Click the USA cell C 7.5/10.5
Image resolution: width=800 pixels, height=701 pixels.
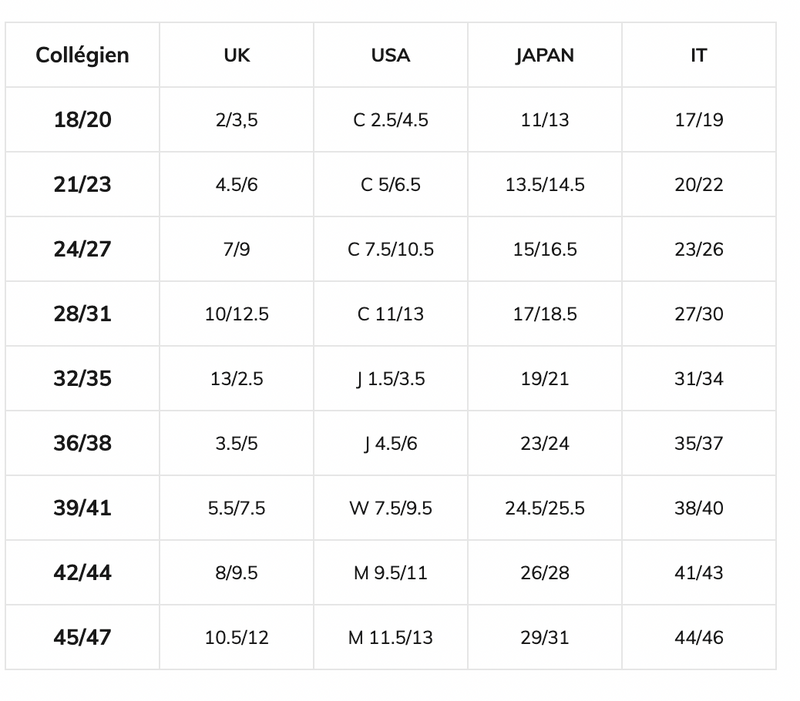click(390, 249)
